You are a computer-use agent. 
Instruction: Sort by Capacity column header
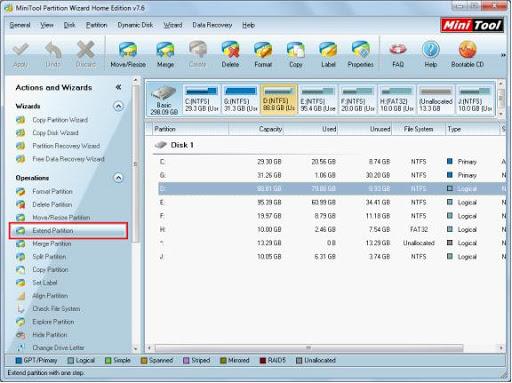click(x=256, y=129)
